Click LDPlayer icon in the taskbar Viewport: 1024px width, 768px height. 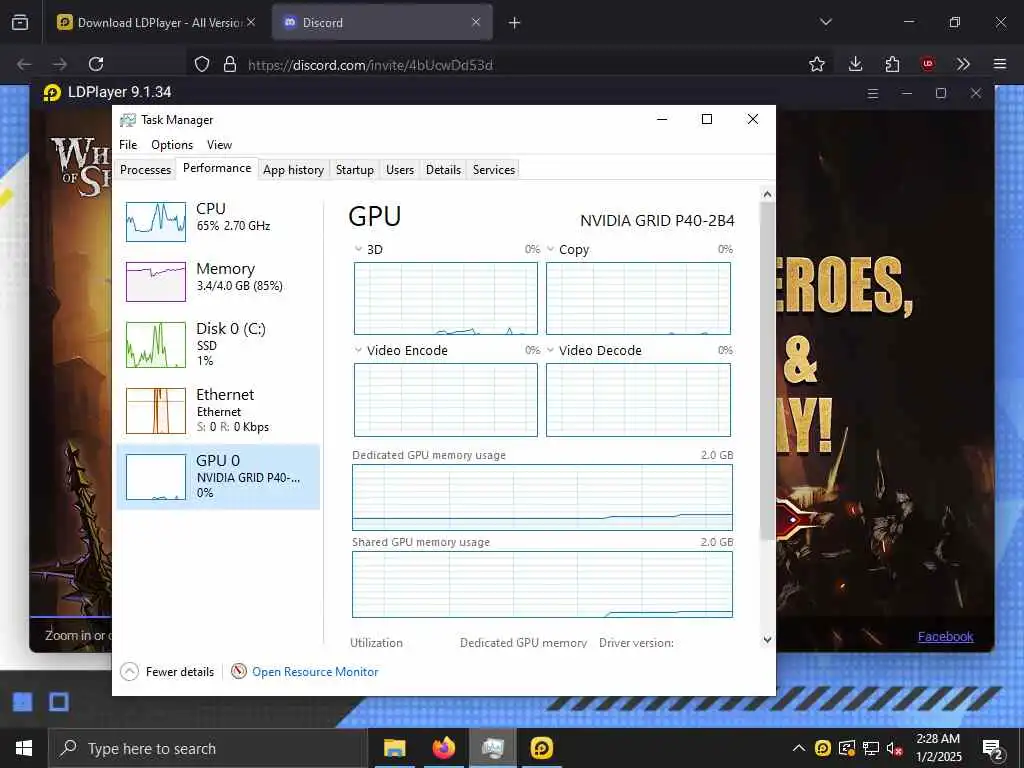click(x=541, y=748)
